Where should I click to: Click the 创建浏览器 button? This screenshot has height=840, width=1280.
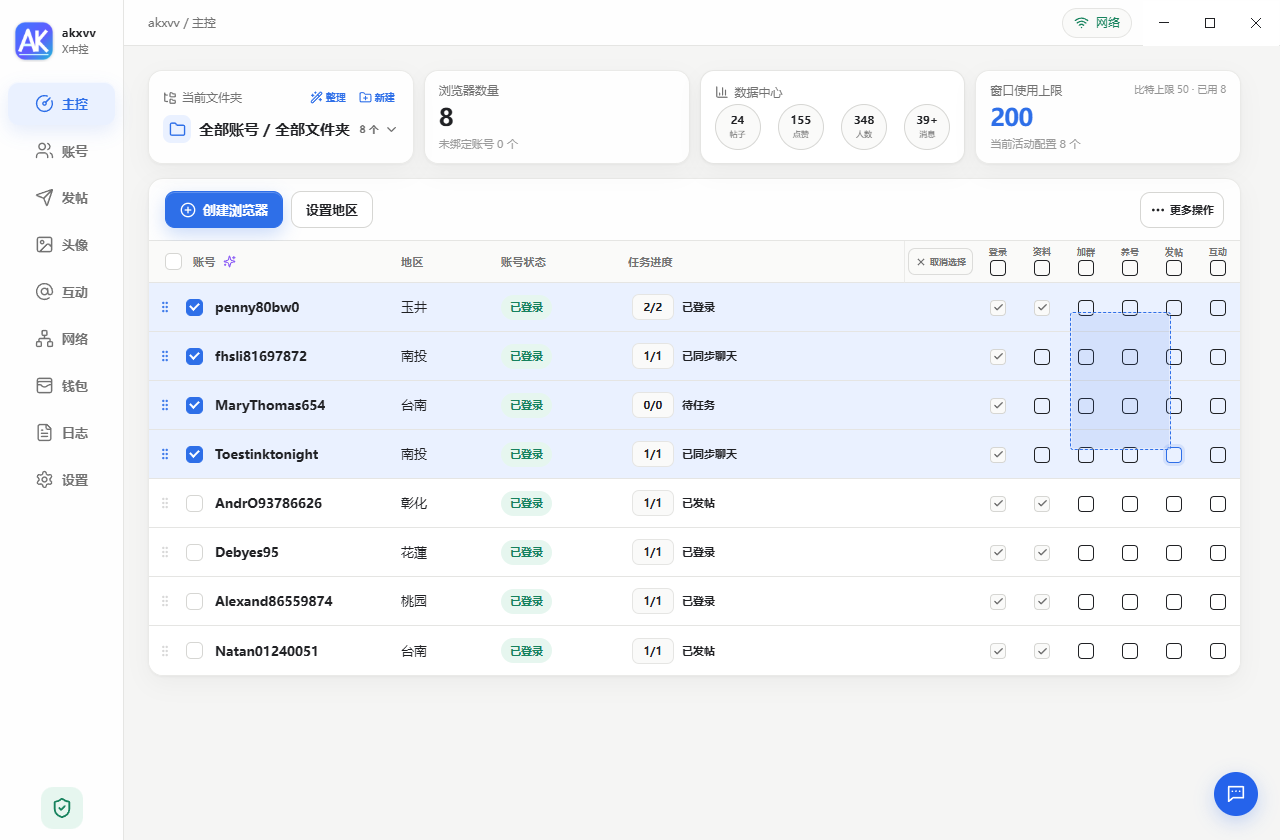(x=224, y=210)
